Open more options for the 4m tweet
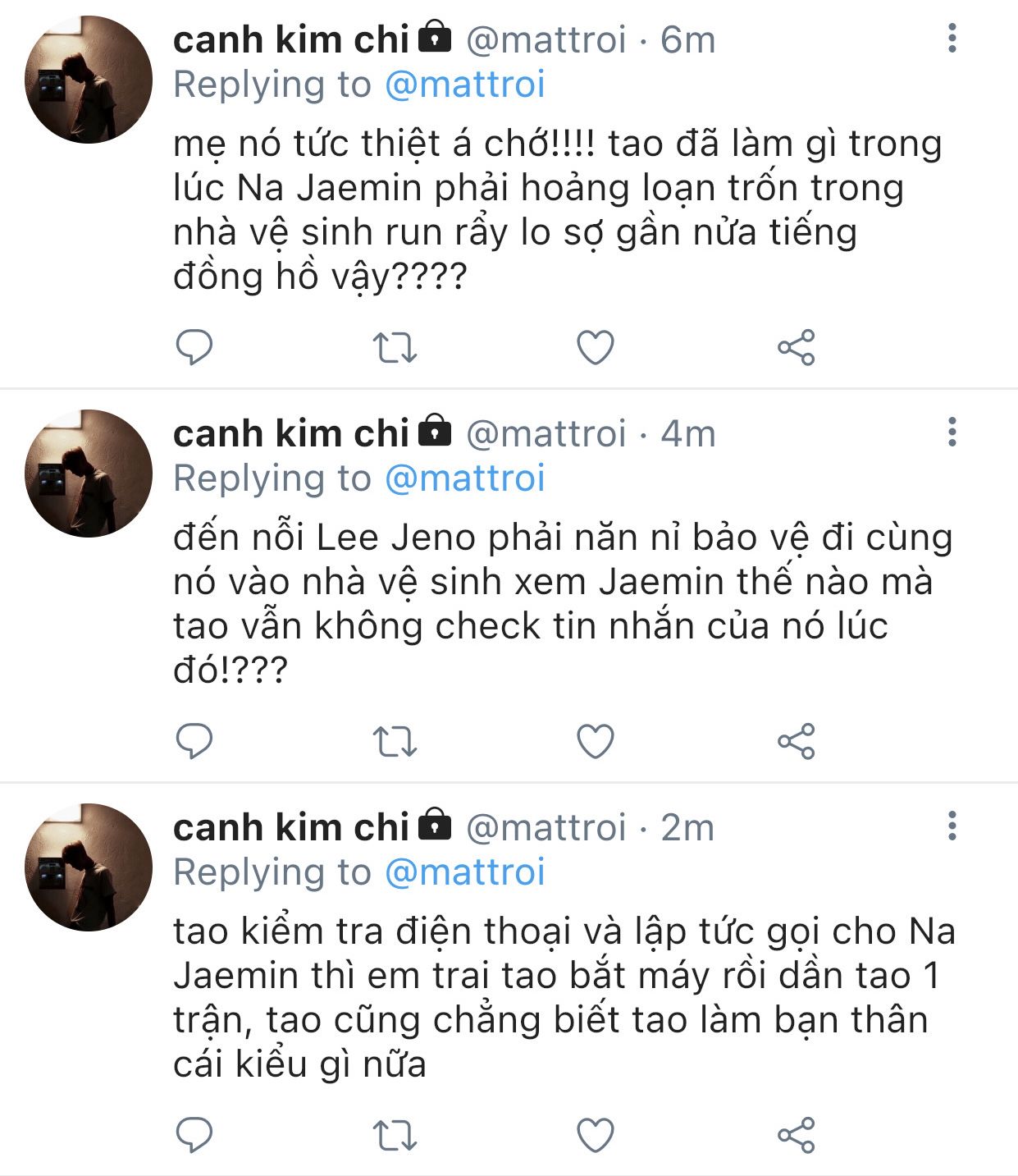The width and height of the screenshot is (1018, 1176). tap(952, 432)
